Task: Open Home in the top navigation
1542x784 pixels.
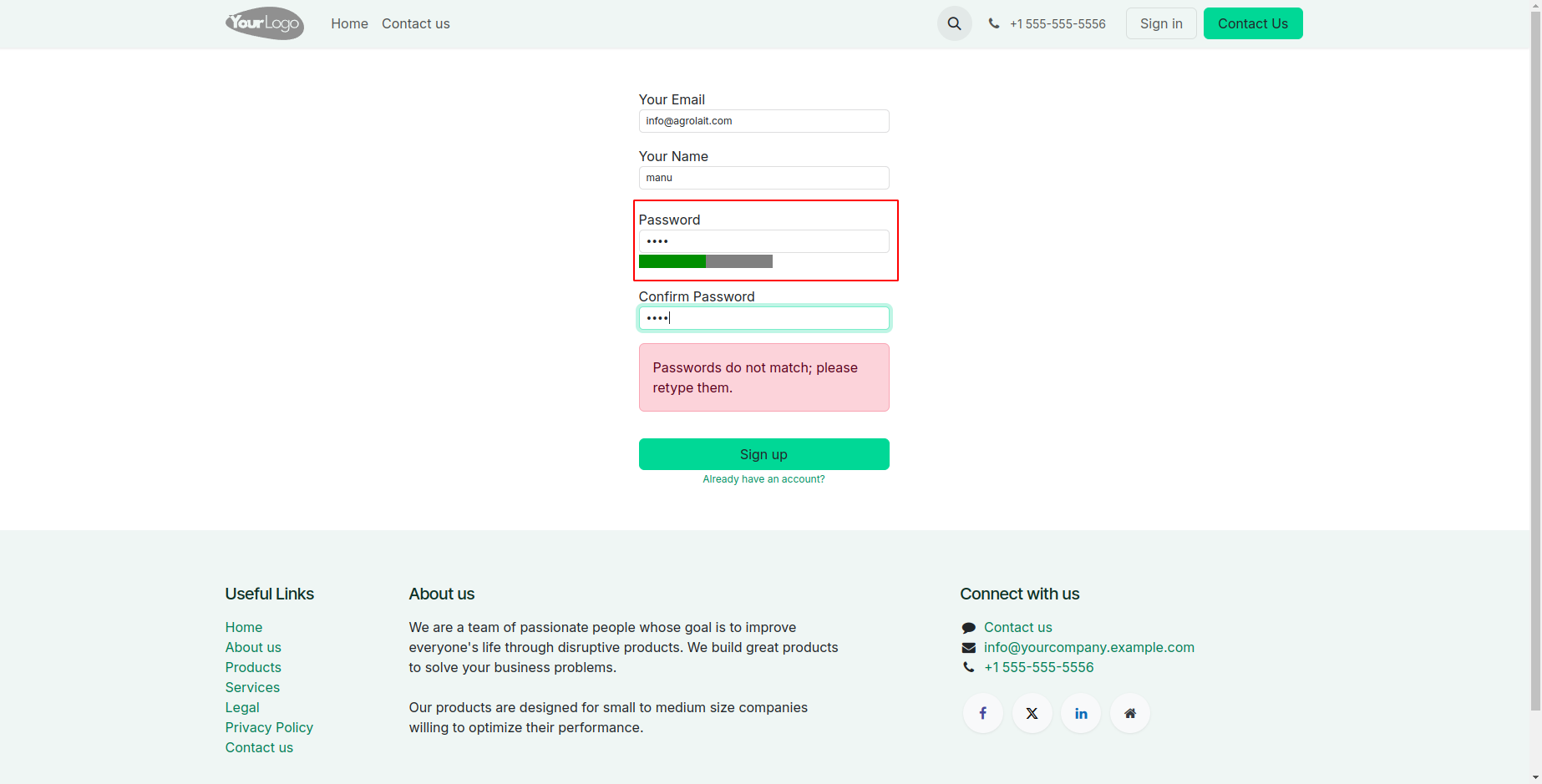Action: pyautogui.click(x=349, y=23)
